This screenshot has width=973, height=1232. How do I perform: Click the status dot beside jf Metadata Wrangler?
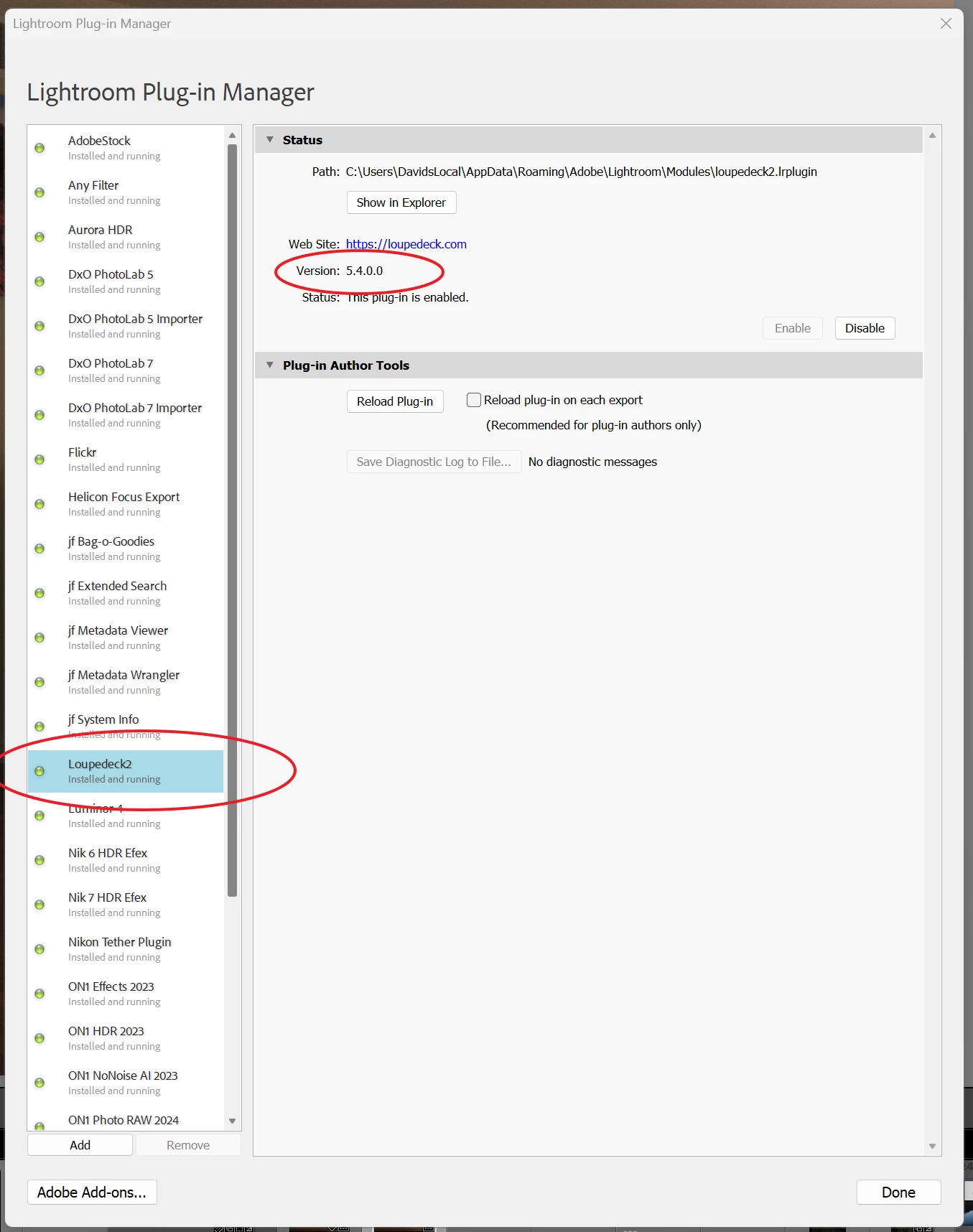39,682
